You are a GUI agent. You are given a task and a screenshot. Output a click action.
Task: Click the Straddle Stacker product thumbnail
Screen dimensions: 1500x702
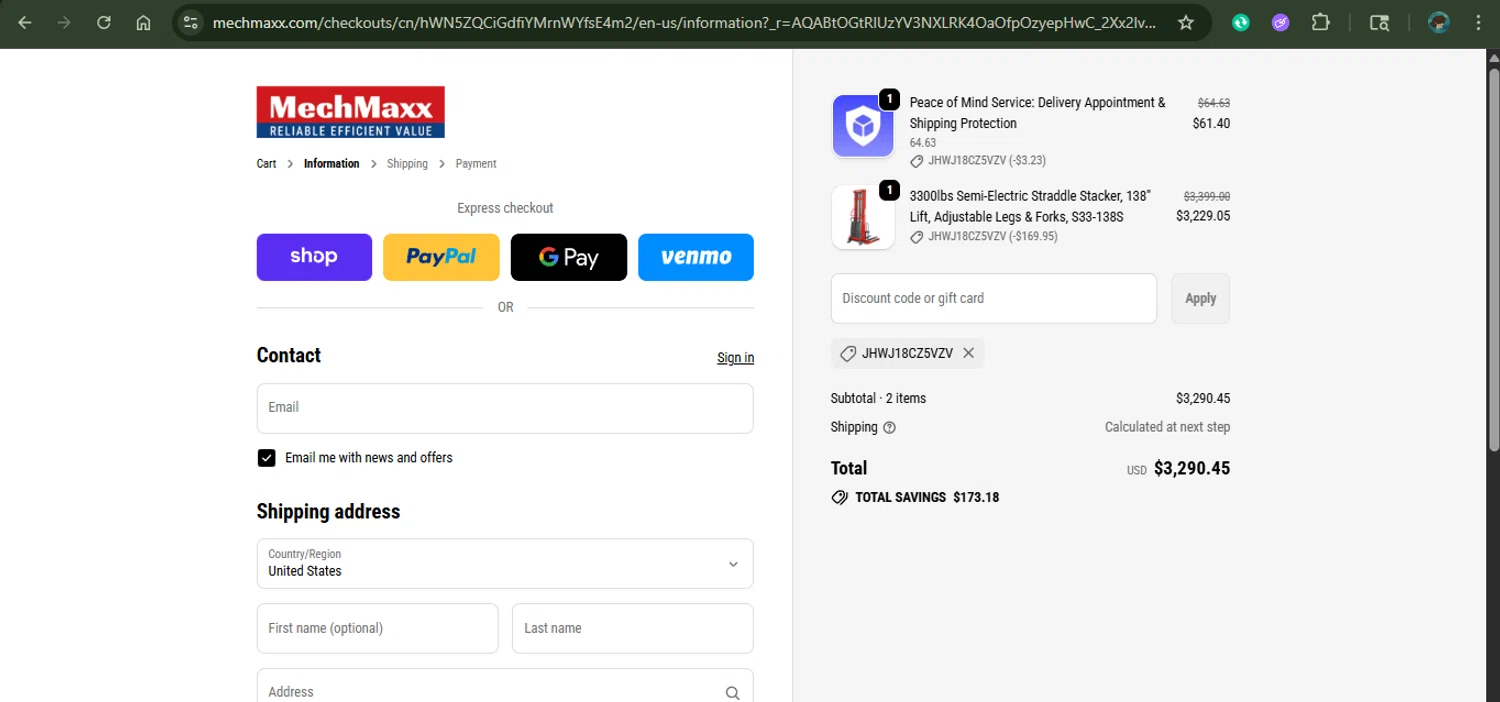pyautogui.click(x=863, y=217)
